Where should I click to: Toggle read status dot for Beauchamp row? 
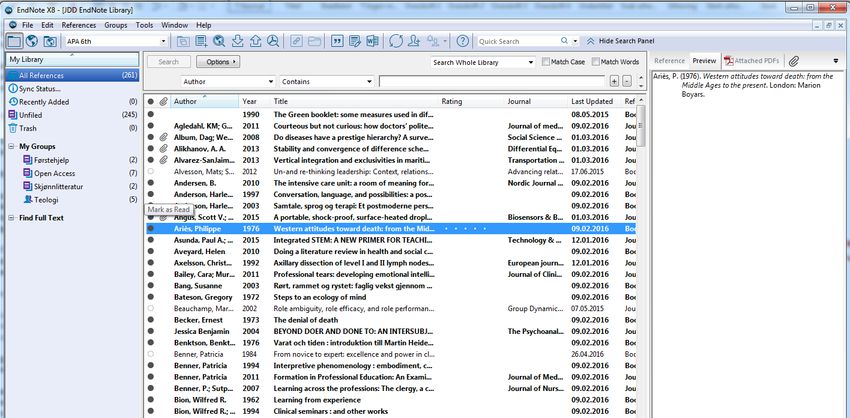151,308
